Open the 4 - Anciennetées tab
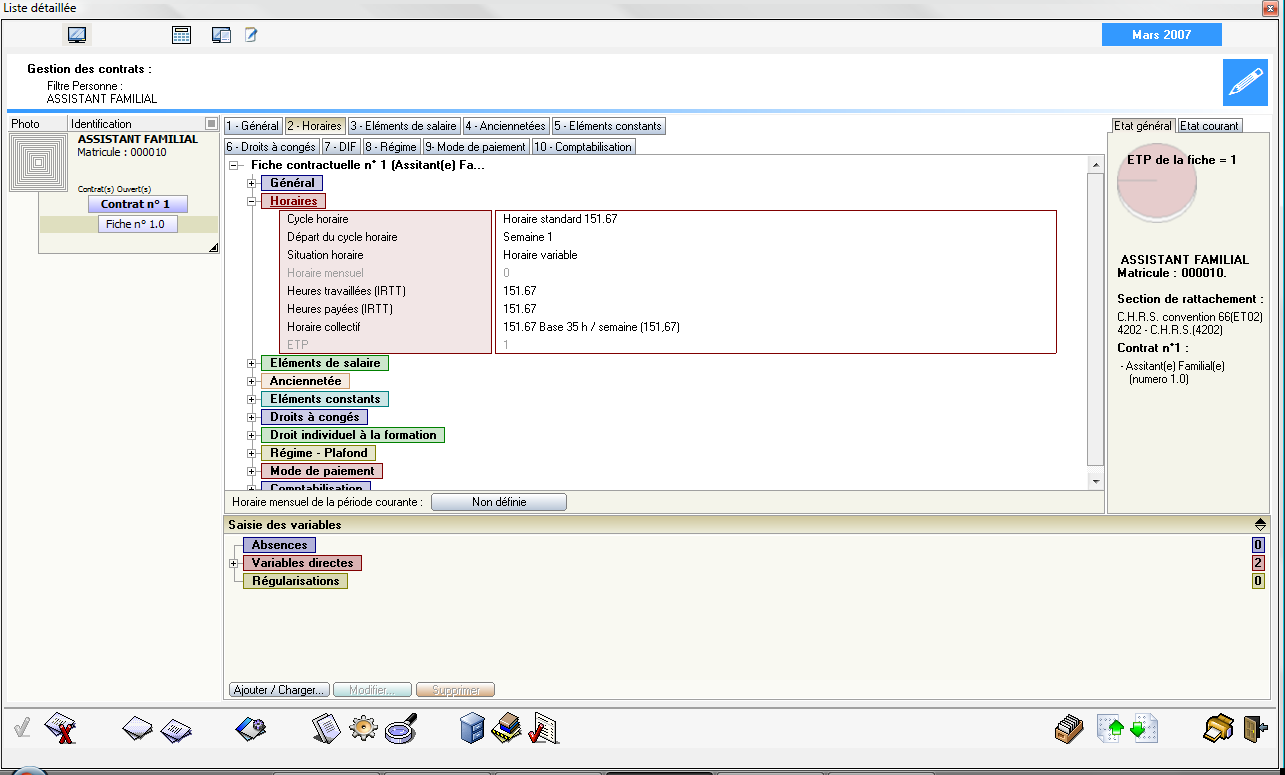The width and height of the screenshot is (1285, 775). pyautogui.click(x=506, y=126)
